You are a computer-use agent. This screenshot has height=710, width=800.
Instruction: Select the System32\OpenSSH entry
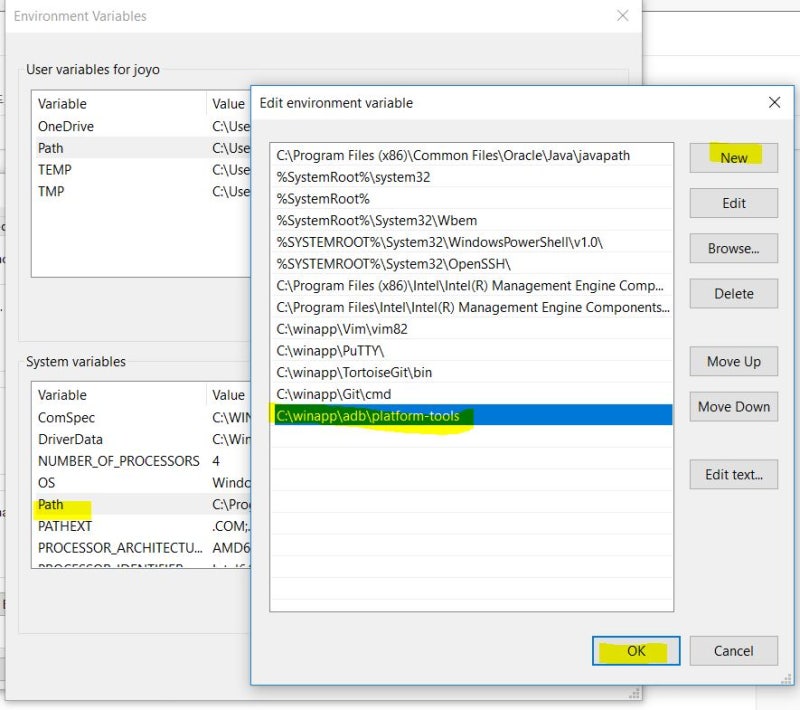pos(471,264)
